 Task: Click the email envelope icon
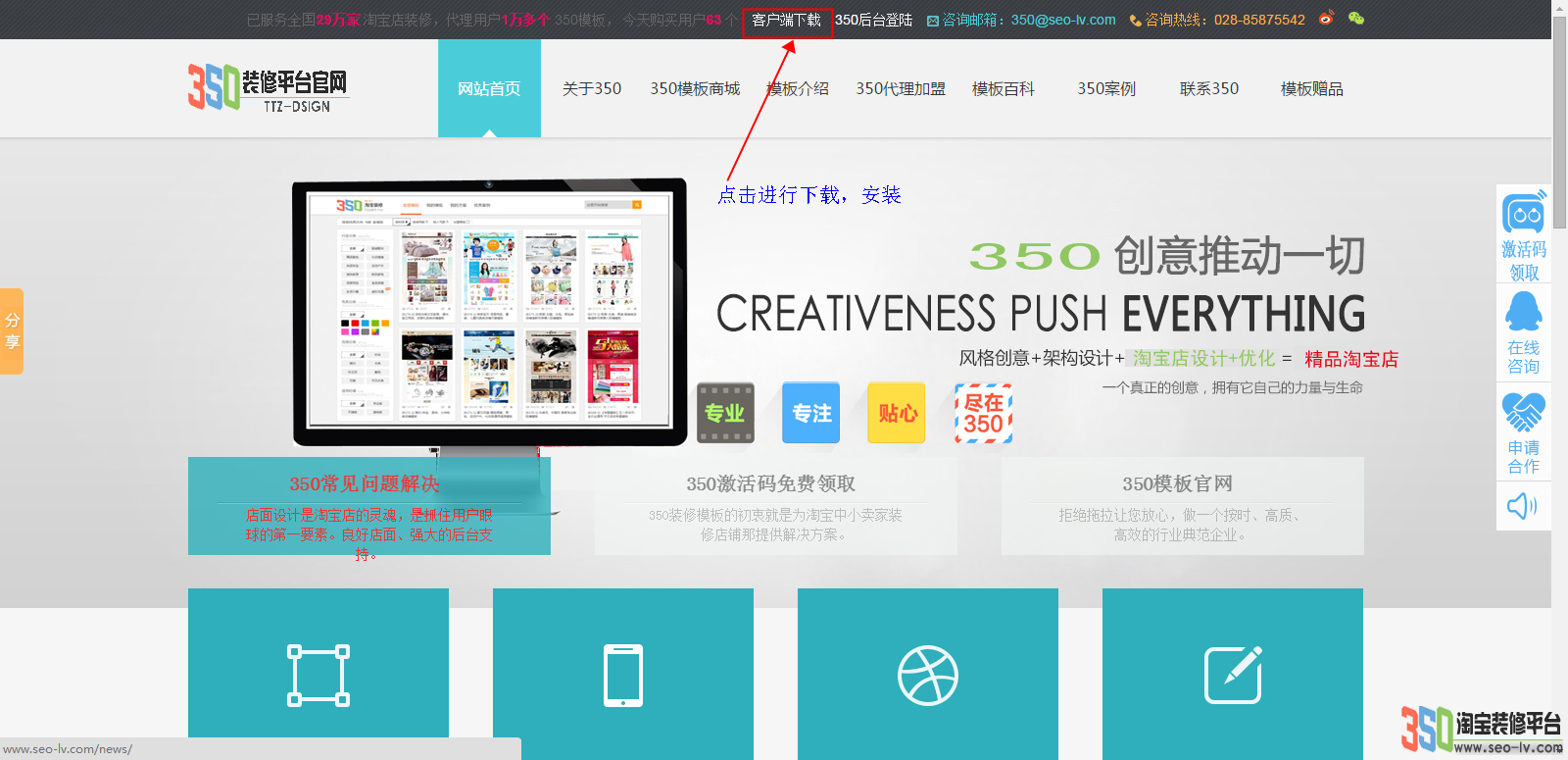point(933,21)
